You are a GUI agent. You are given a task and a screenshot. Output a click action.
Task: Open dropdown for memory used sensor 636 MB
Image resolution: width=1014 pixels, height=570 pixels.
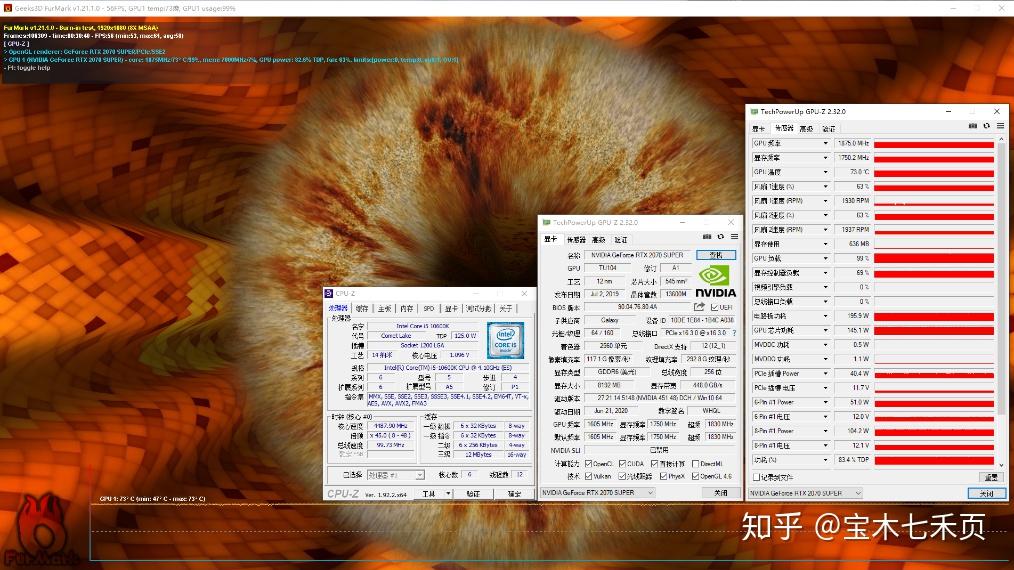[x=825, y=244]
